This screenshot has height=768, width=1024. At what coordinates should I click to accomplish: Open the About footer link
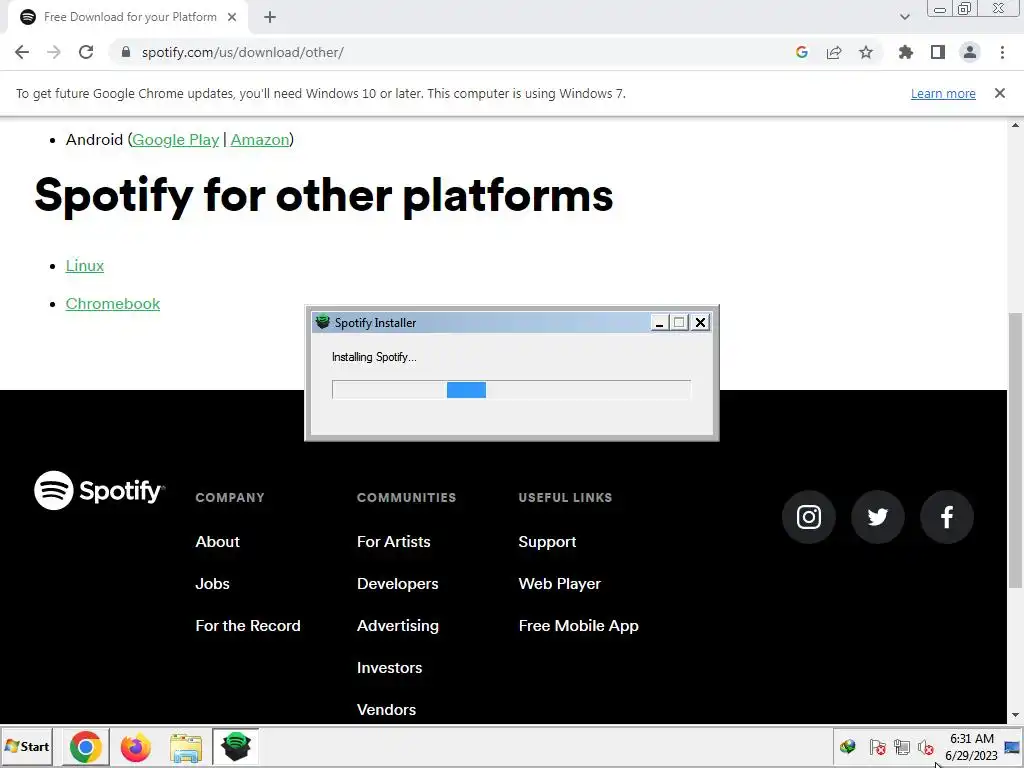(217, 541)
